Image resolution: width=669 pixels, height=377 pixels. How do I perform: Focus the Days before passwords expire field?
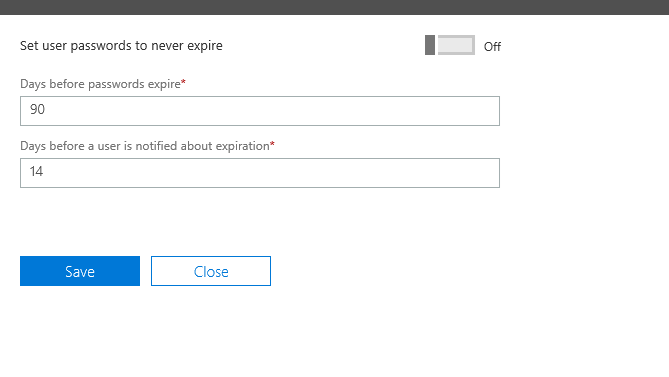tap(260, 111)
